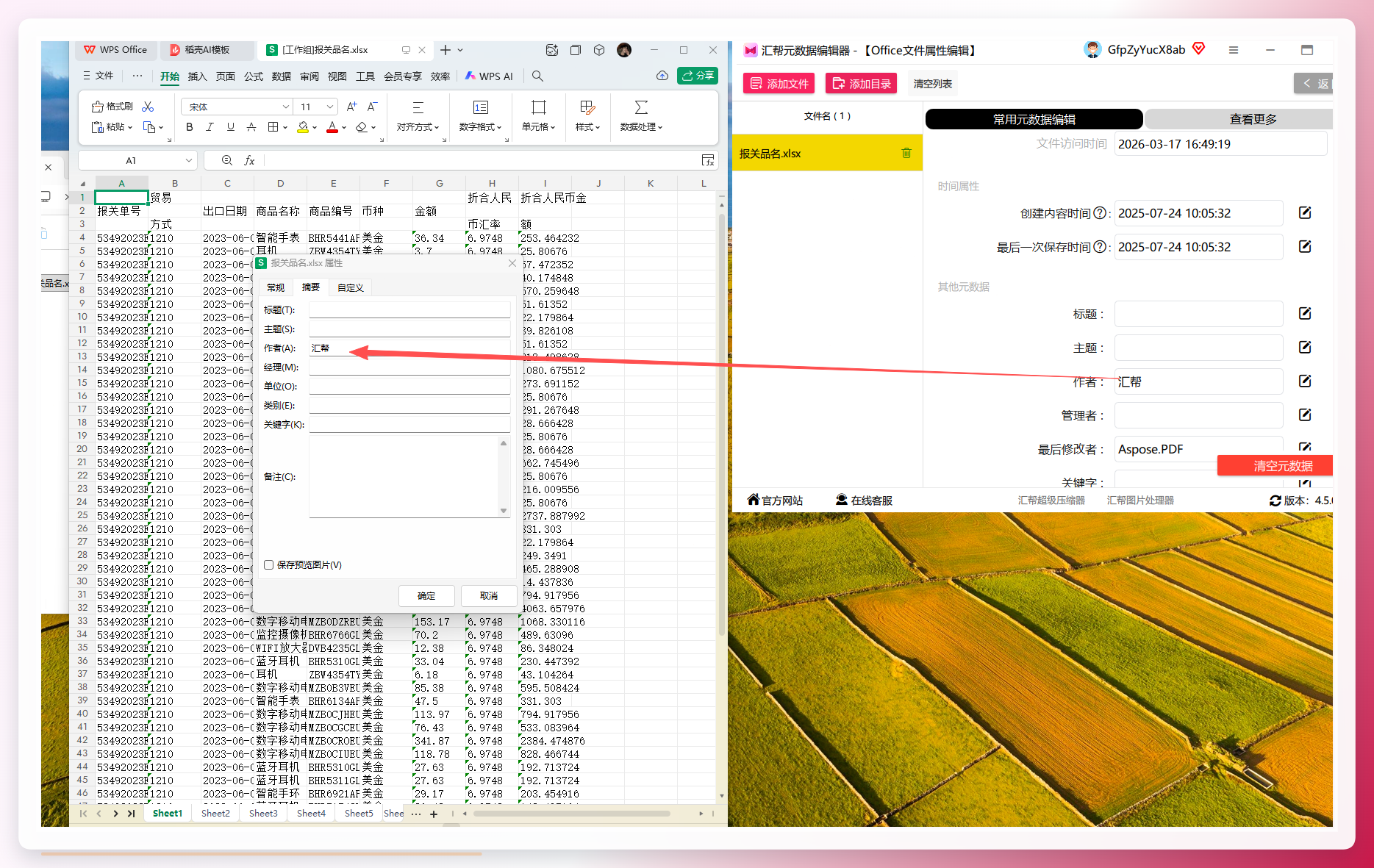
Task: Click edit icon beside 标题 field
Action: [x=1305, y=314]
